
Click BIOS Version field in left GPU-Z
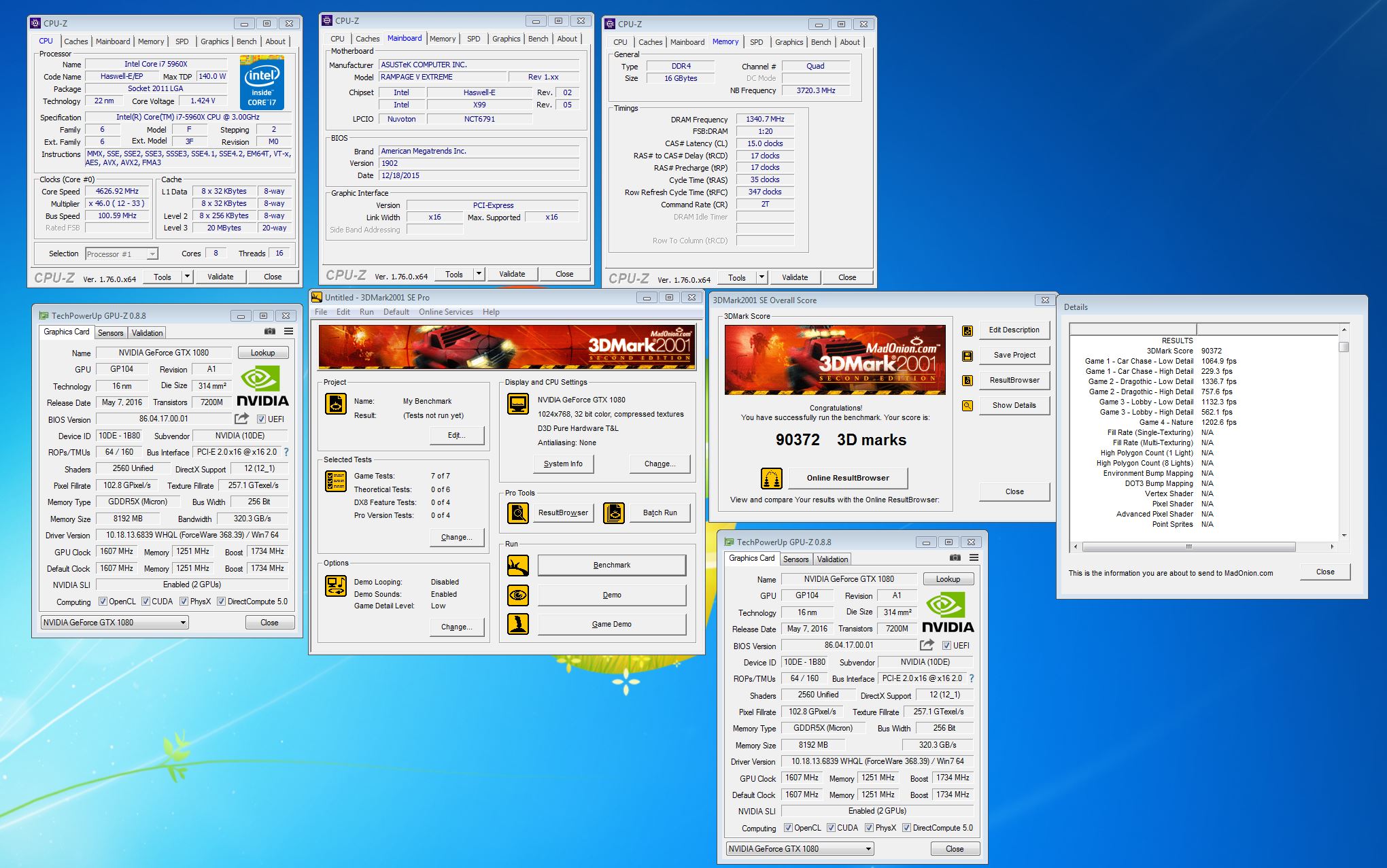coord(164,419)
